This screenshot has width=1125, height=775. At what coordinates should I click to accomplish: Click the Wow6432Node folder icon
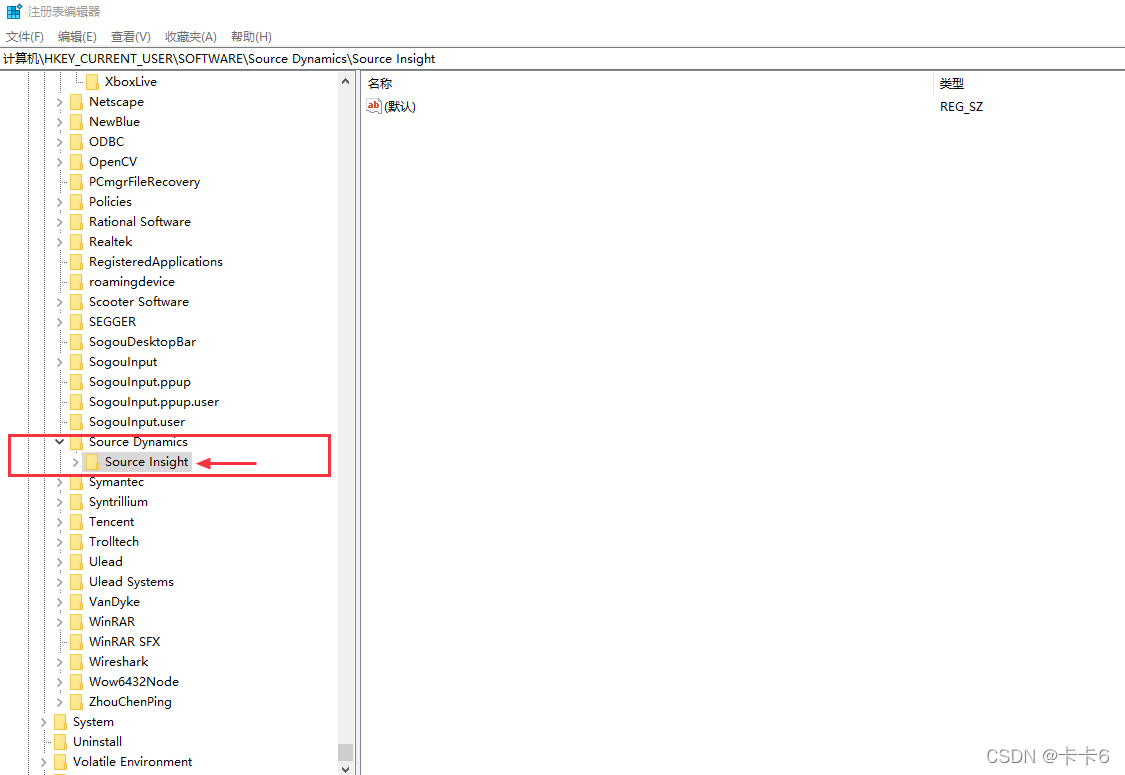(77, 682)
